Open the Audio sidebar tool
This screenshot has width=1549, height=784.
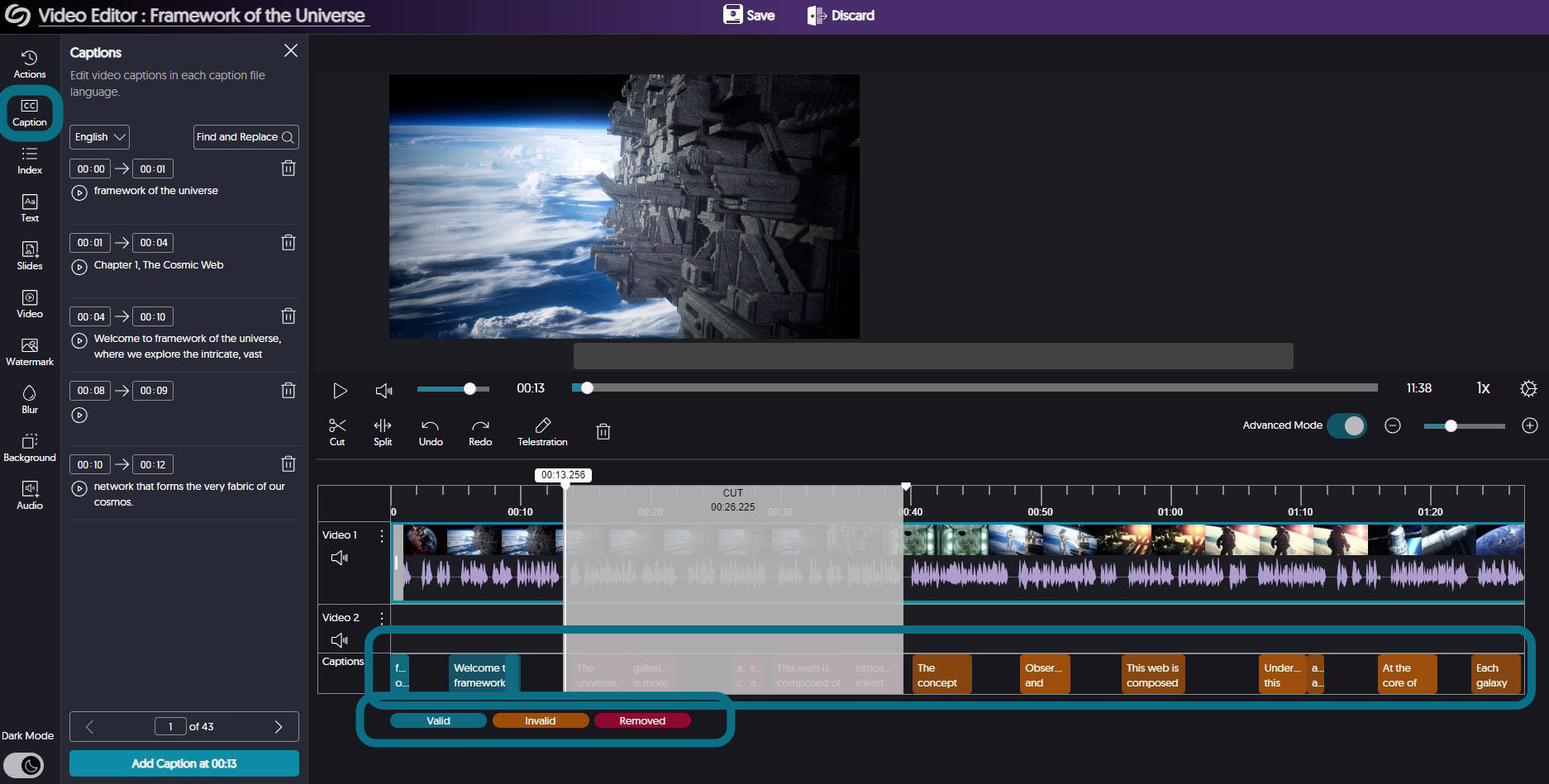coord(30,497)
